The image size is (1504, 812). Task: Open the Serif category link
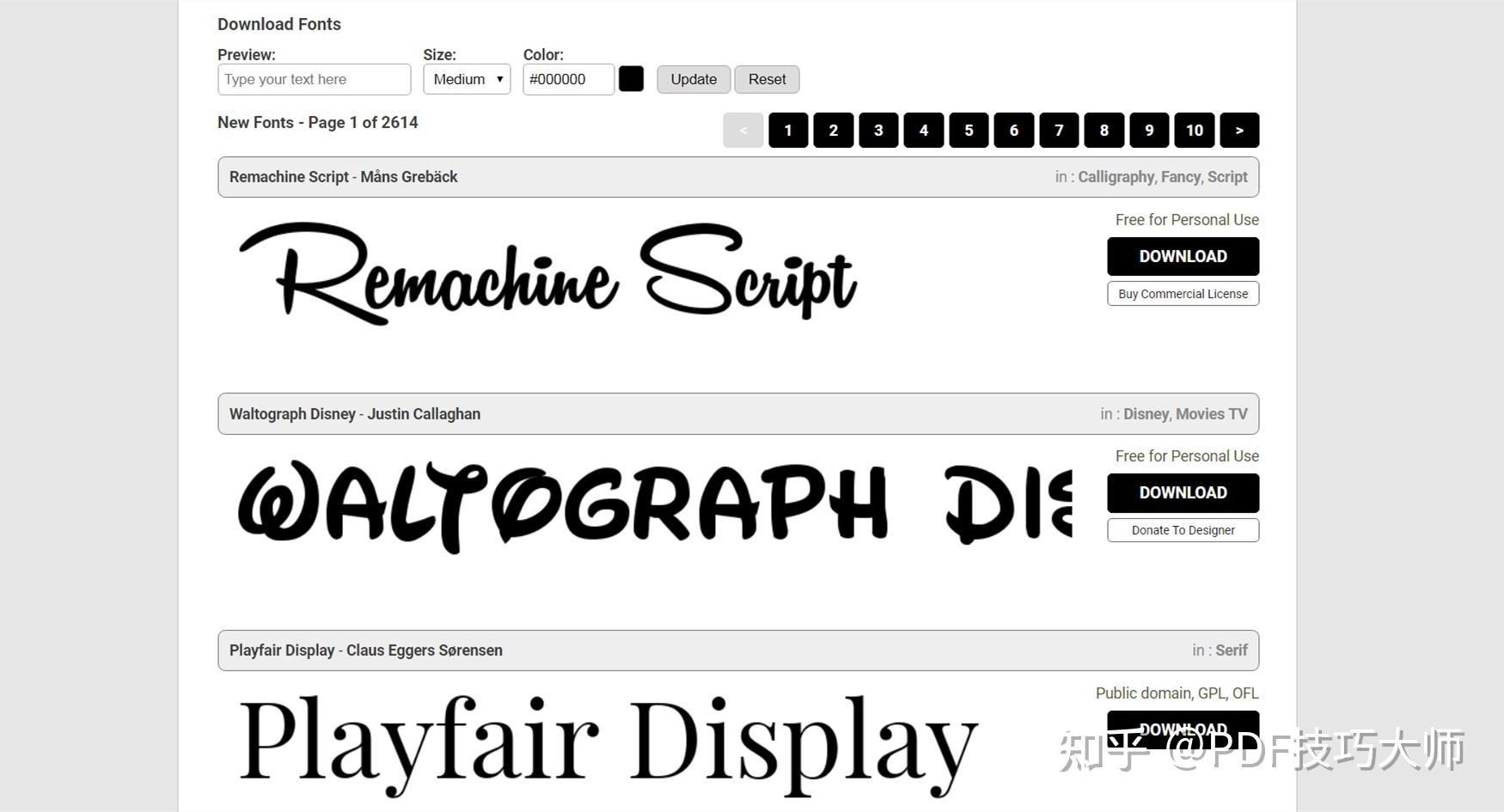(1231, 650)
